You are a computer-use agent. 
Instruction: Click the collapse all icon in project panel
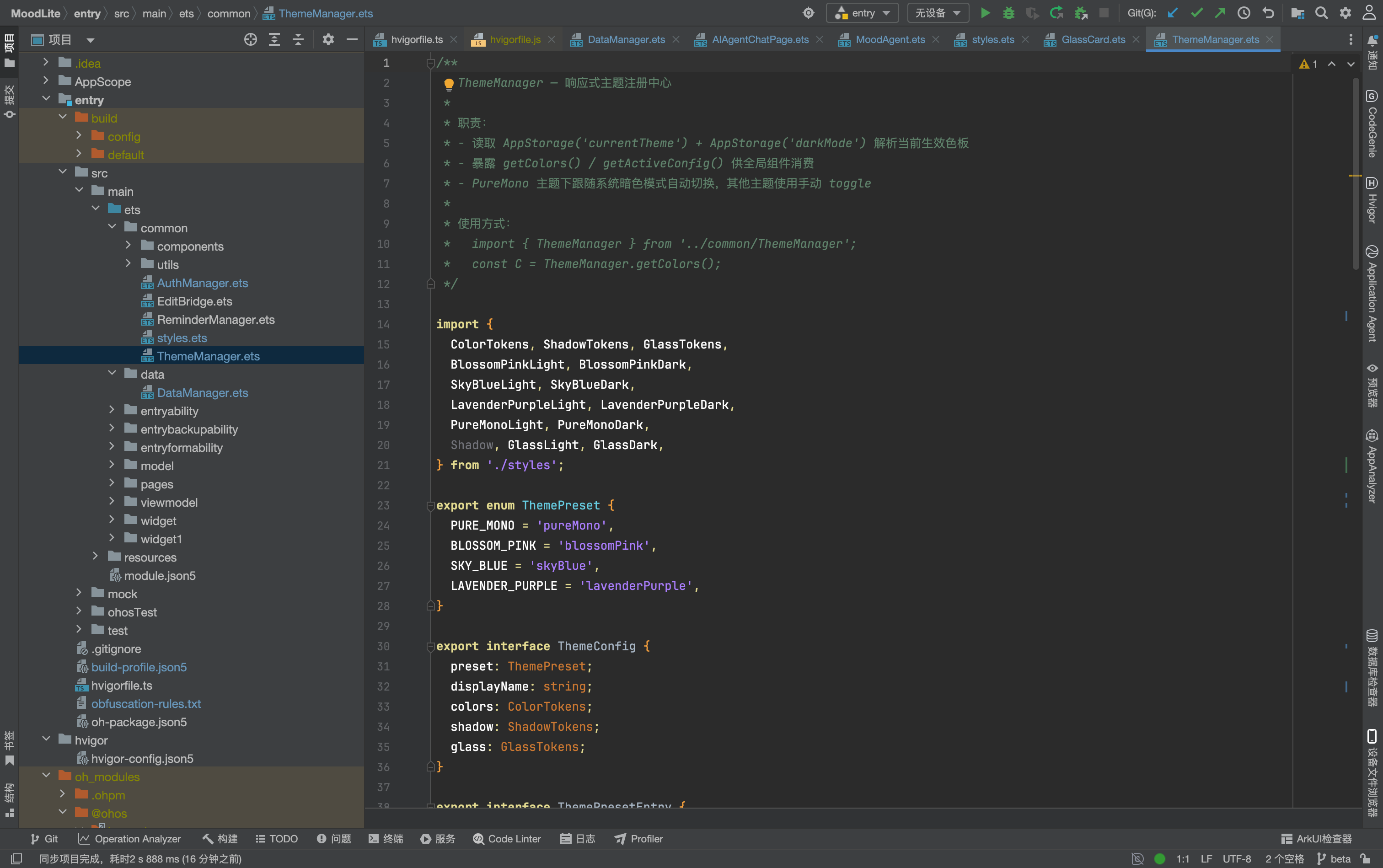298,40
